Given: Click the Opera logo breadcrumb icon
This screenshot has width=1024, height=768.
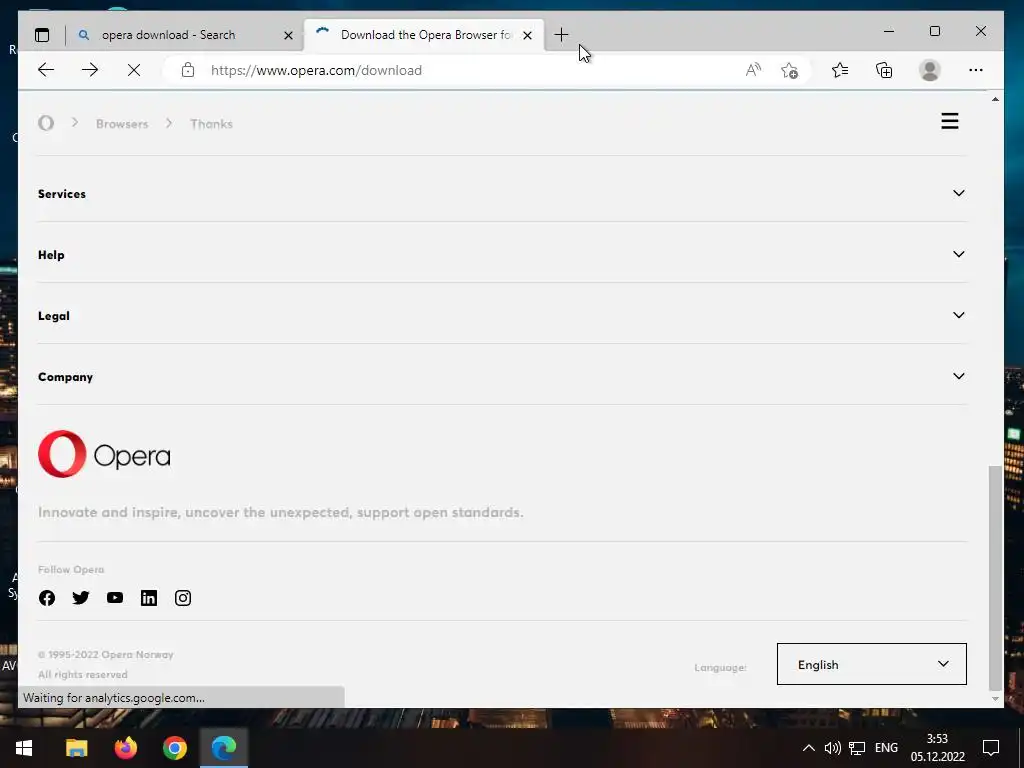Looking at the screenshot, I should click(46, 123).
